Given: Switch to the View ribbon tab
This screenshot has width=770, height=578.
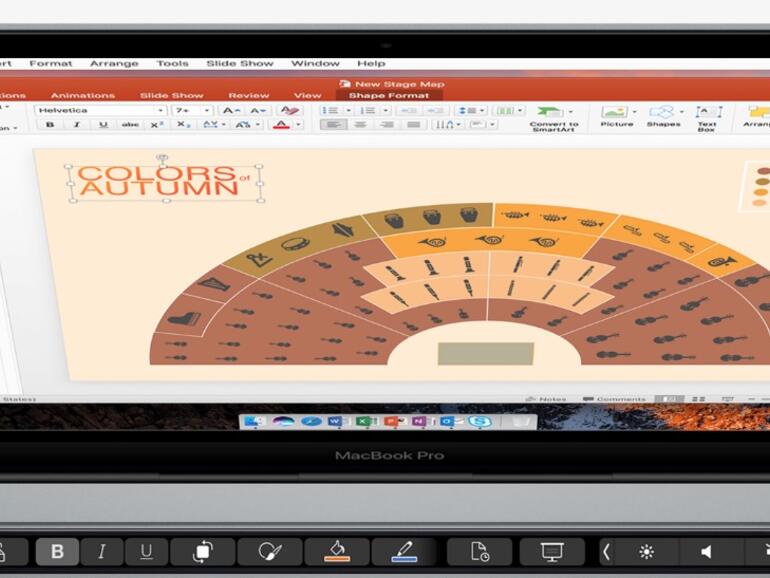Looking at the screenshot, I should (307, 95).
